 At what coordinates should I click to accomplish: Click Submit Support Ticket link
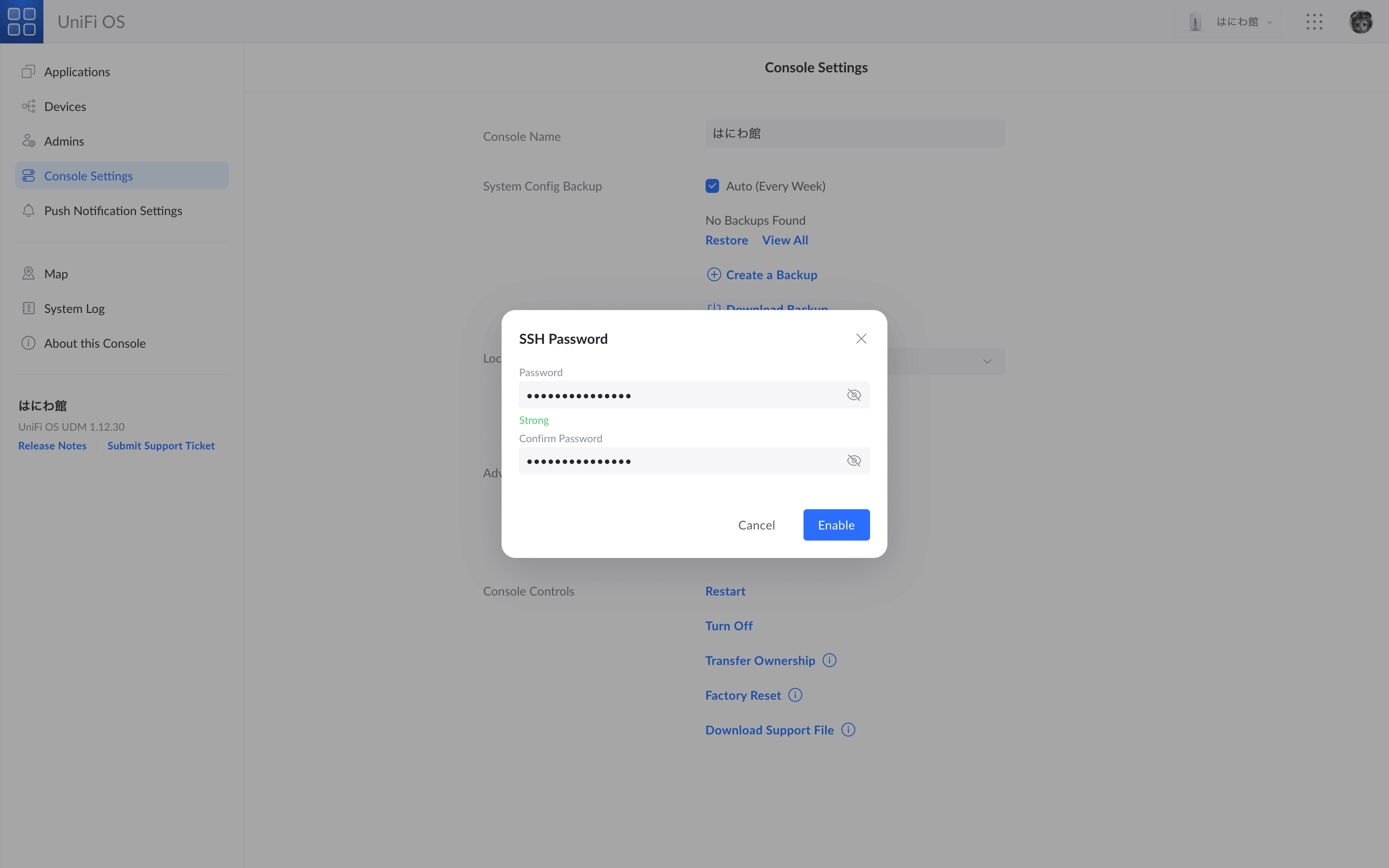(161, 446)
